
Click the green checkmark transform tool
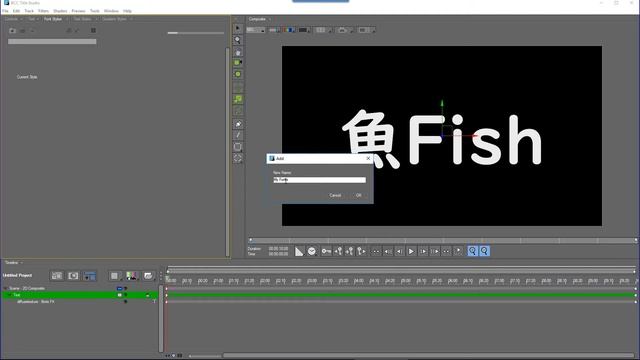tap(238, 99)
